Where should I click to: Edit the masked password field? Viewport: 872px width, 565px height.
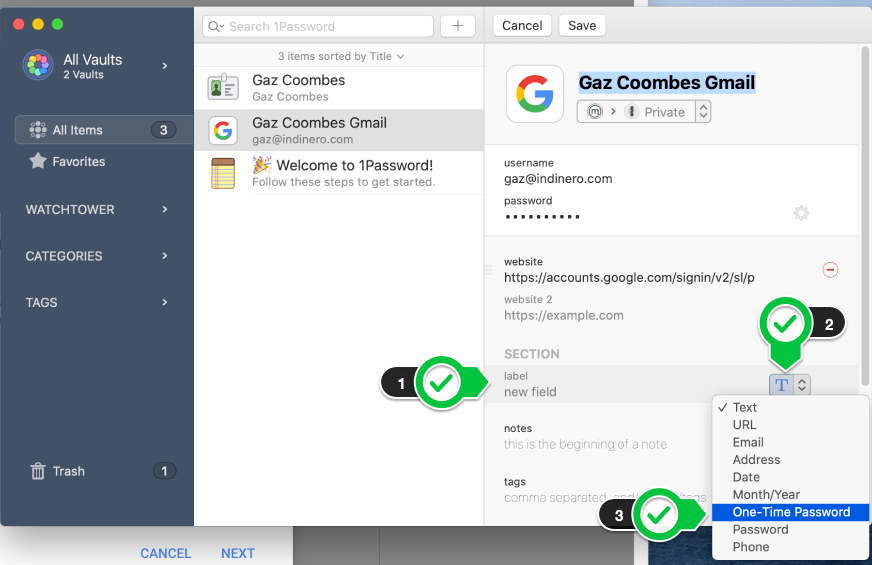[x=542, y=216]
